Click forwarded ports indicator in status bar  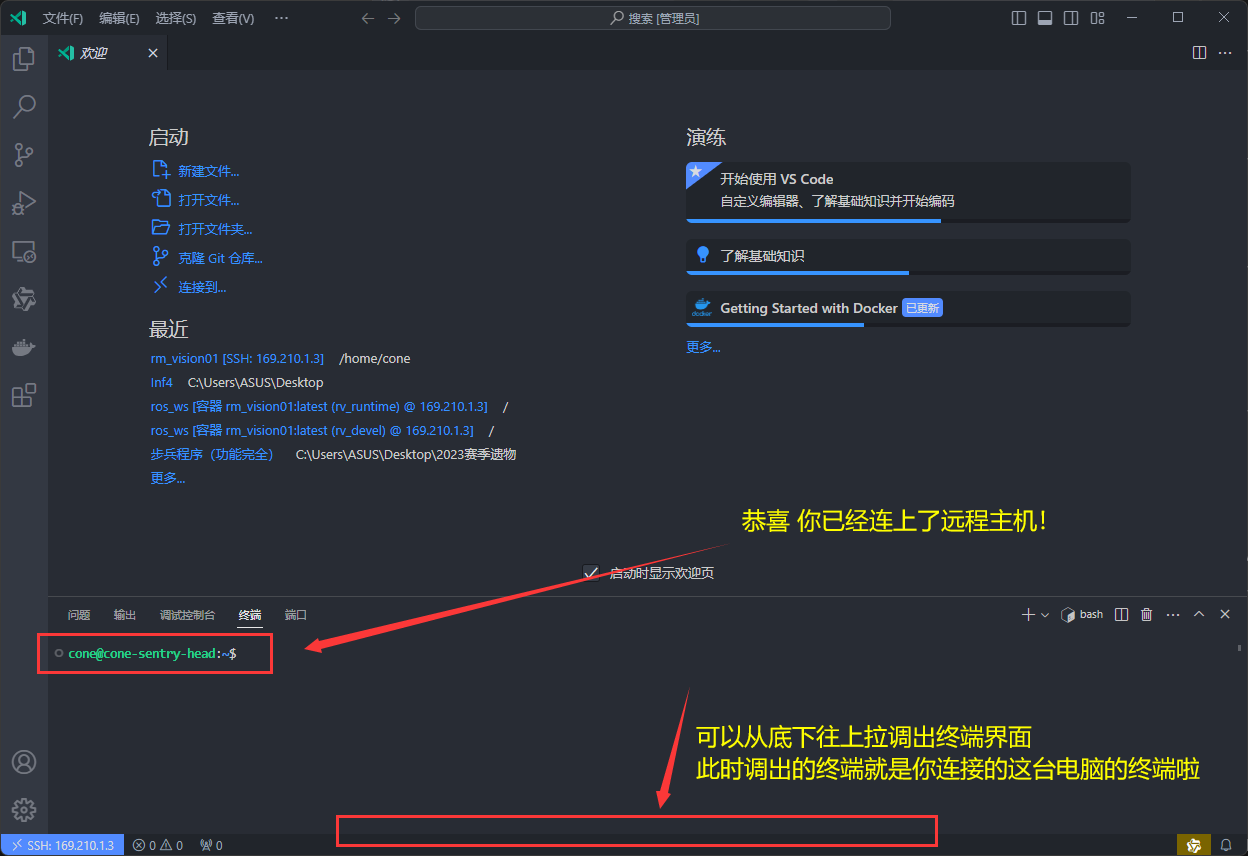pyautogui.click(x=211, y=845)
